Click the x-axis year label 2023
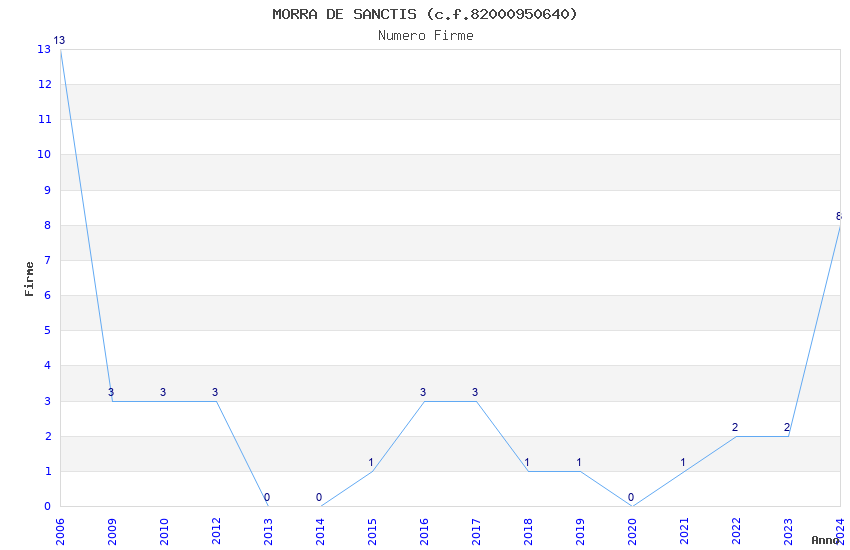The width and height of the screenshot is (850, 550). (788, 531)
